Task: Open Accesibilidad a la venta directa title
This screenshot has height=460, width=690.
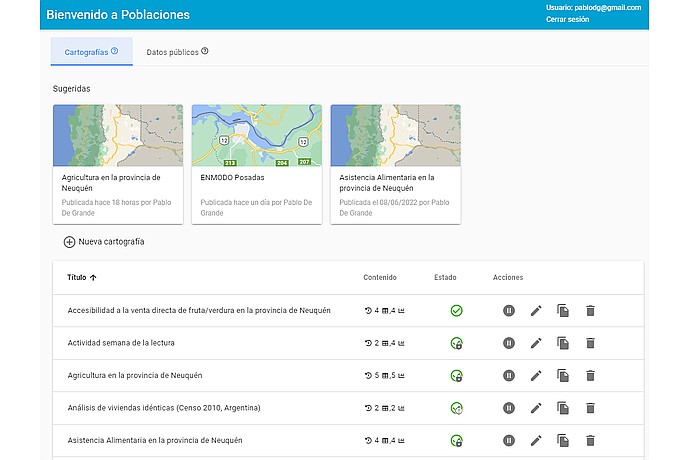Action: click(199, 310)
